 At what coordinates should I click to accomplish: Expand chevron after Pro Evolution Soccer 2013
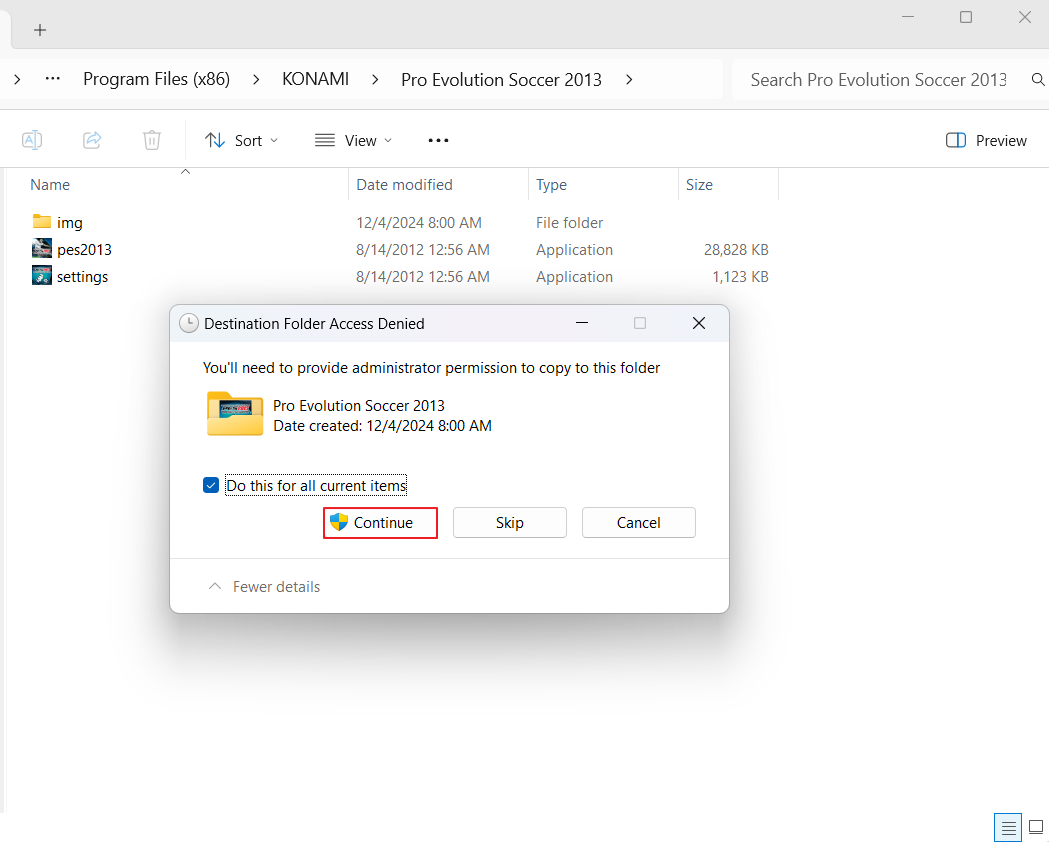pyautogui.click(x=629, y=80)
